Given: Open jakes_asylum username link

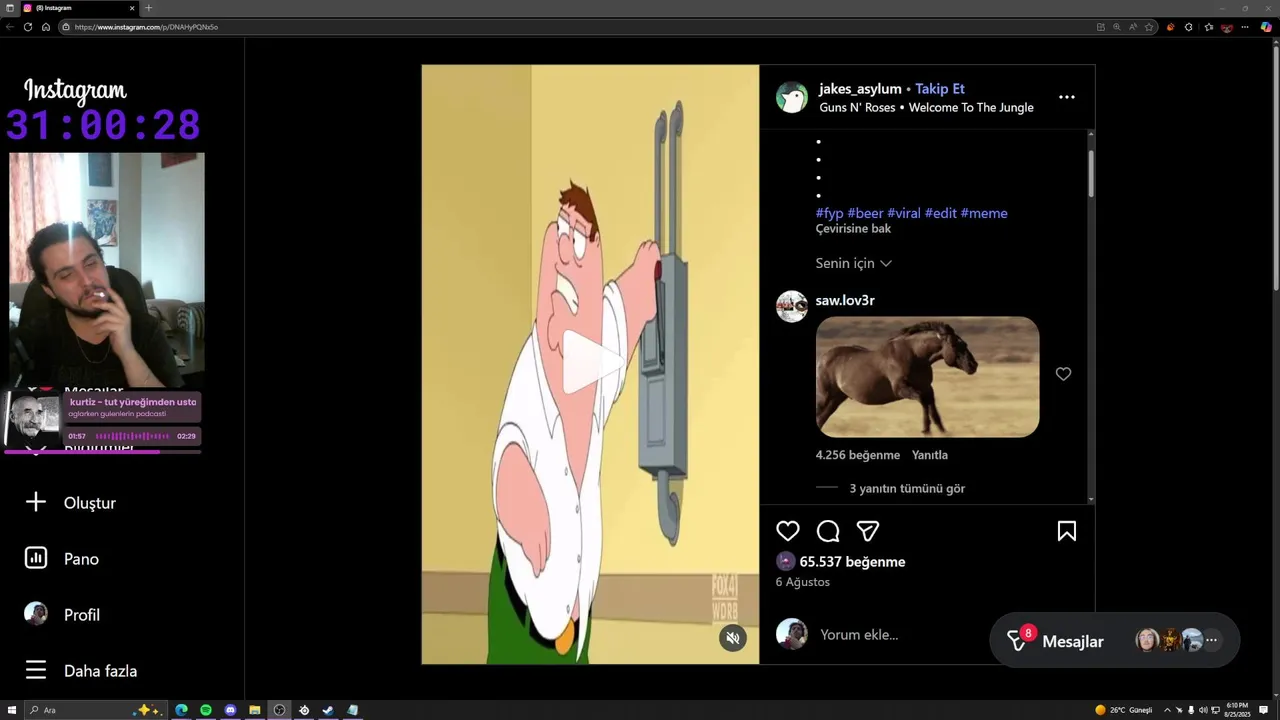Looking at the screenshot, I should [860, 89].
